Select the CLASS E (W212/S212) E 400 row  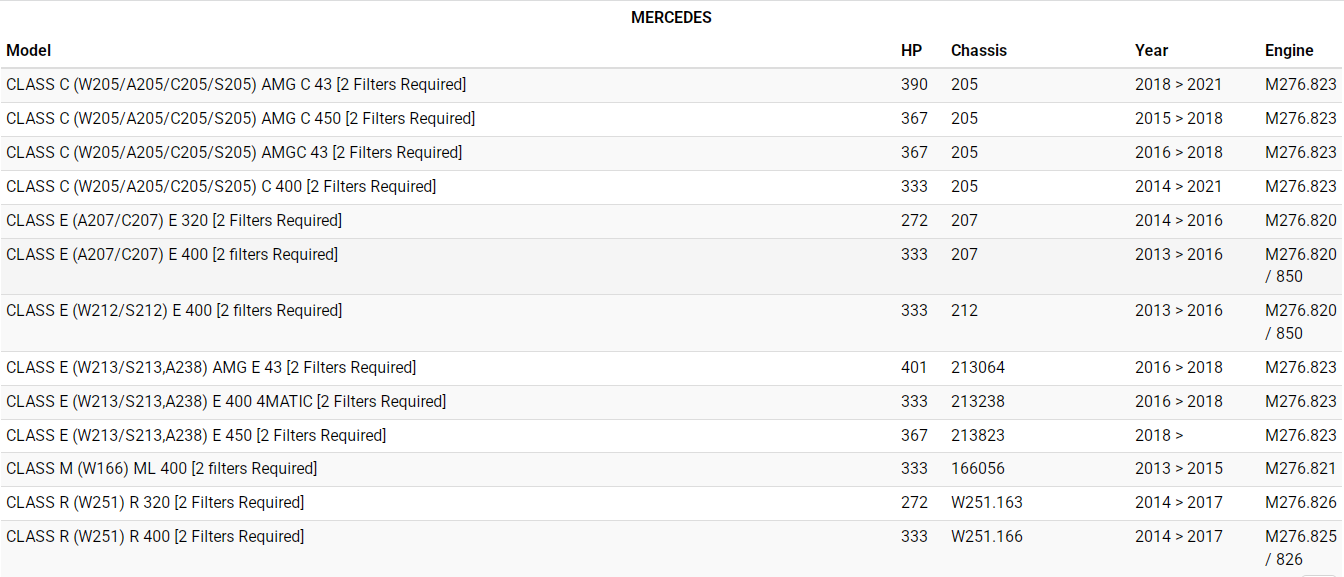[x=174, y=311]
